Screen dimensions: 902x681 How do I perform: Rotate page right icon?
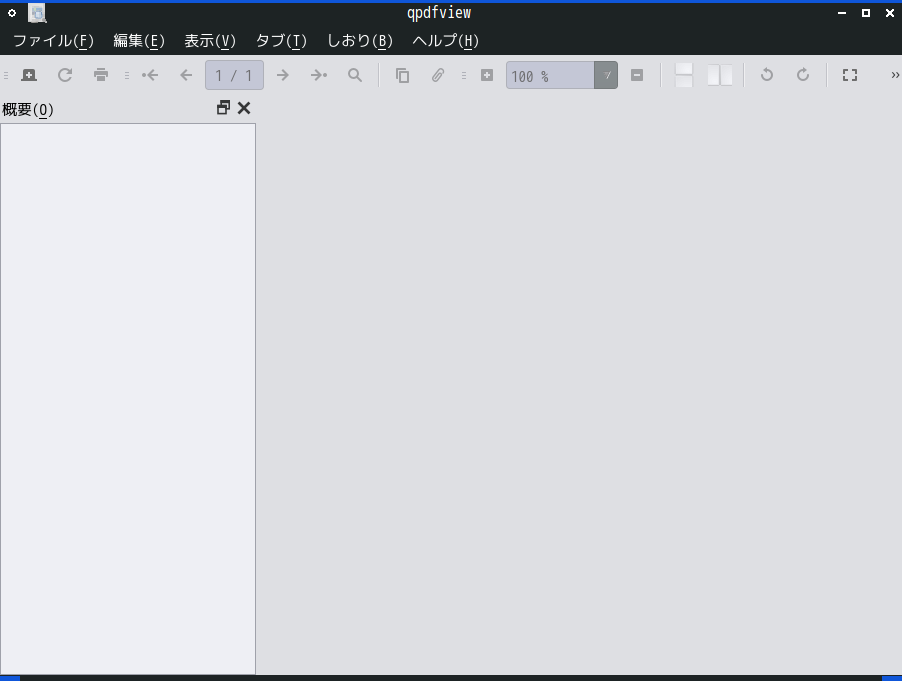pos(802,75)
